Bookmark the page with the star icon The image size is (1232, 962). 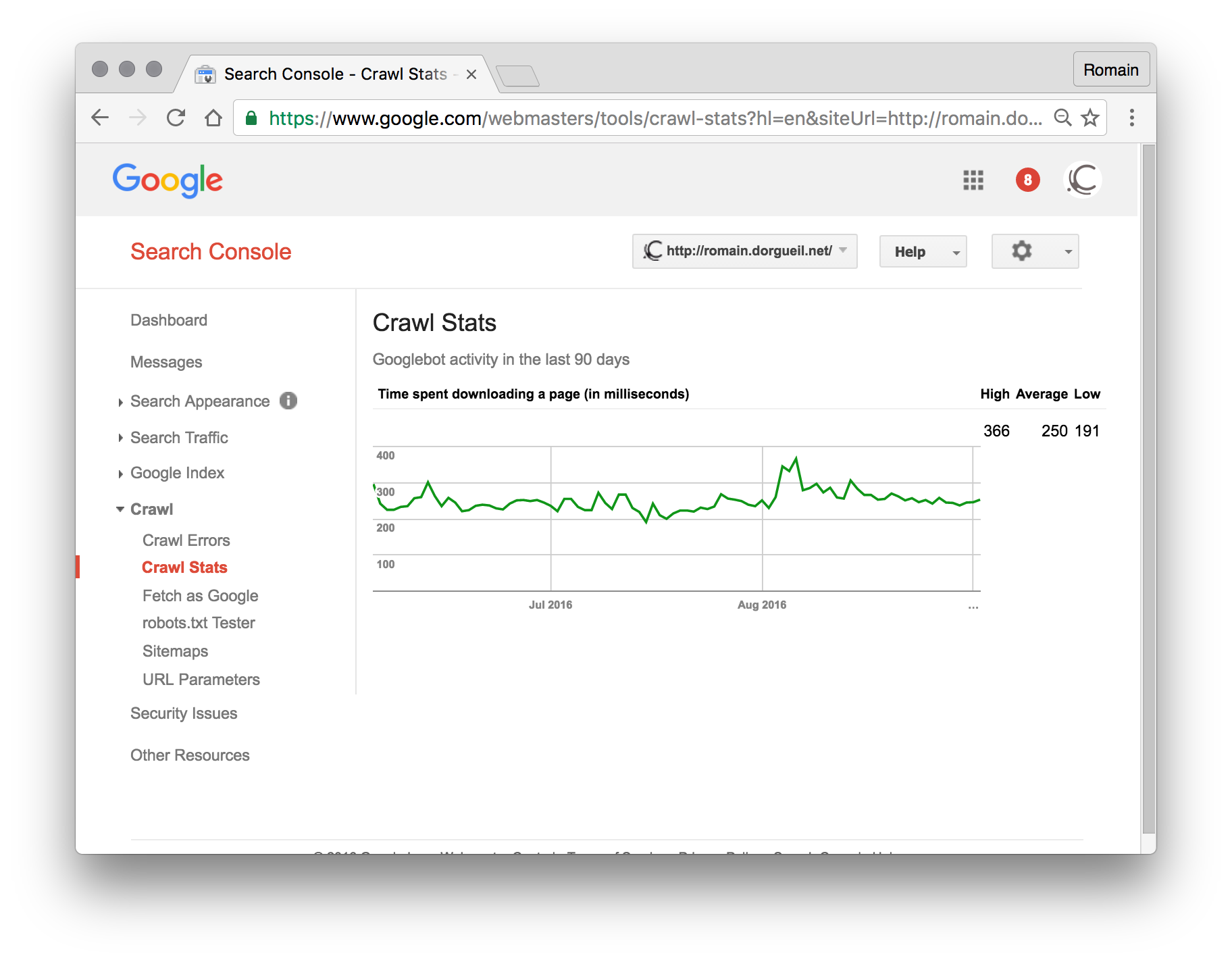1089,117
